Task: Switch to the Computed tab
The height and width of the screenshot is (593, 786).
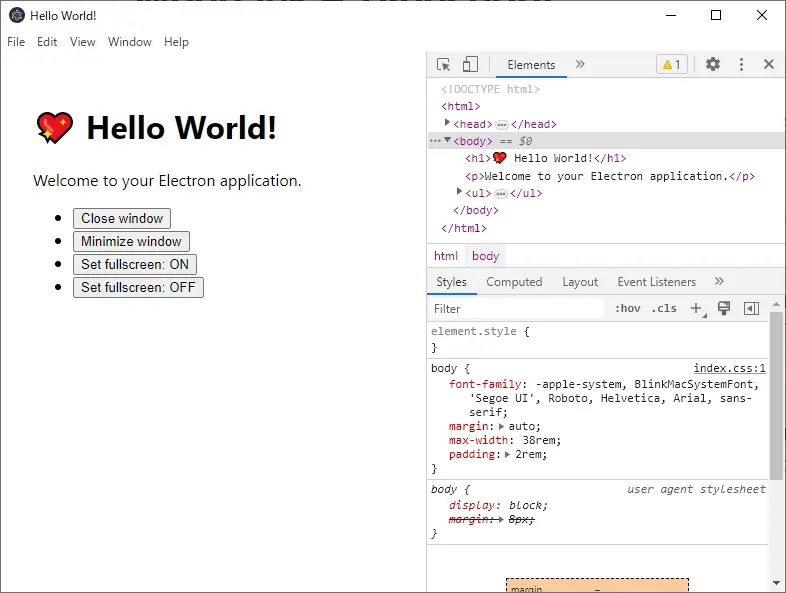Action: pyautogui.click(x=514, y=282)
